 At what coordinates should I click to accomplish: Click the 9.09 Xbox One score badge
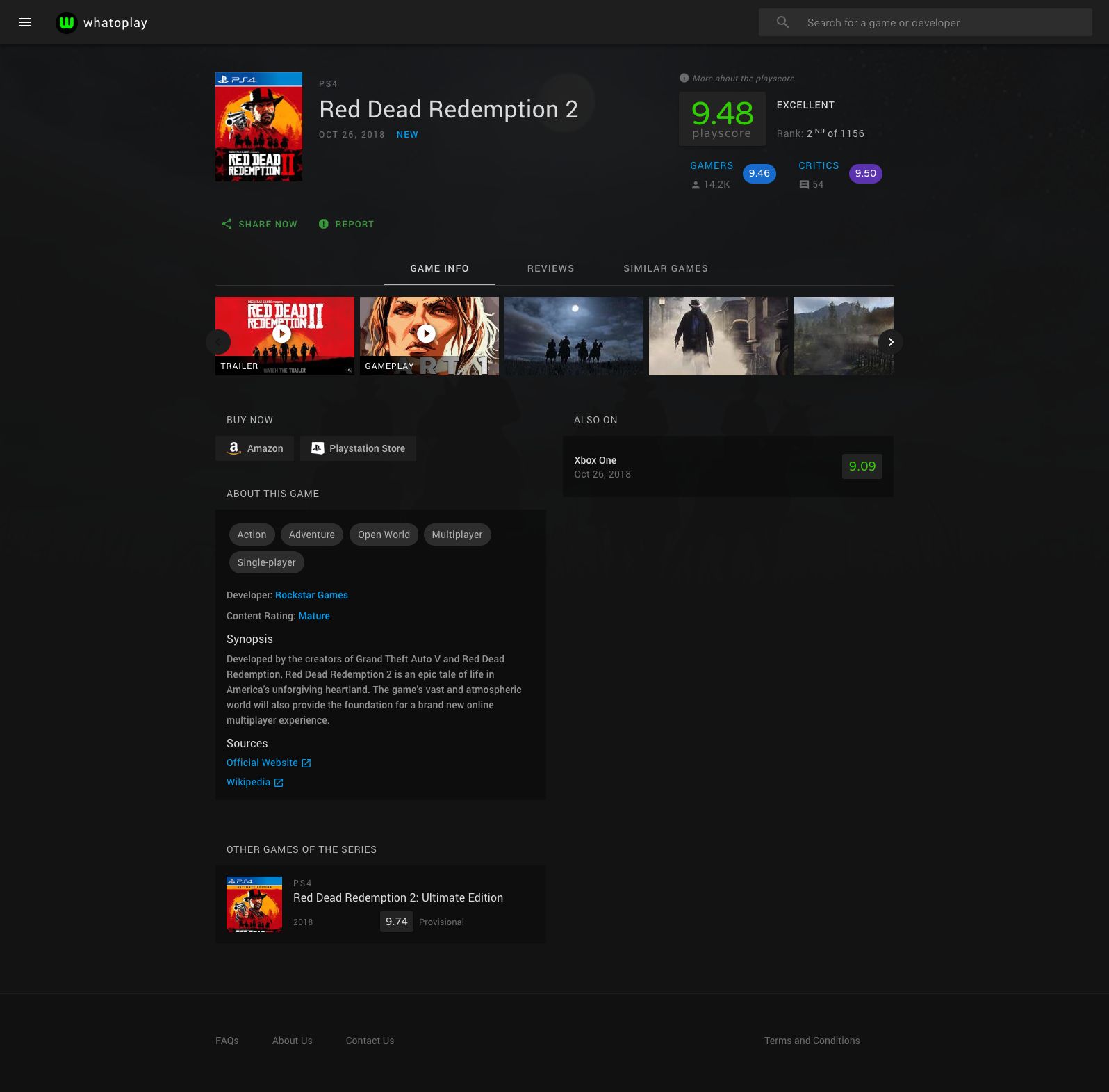(862, 466)
